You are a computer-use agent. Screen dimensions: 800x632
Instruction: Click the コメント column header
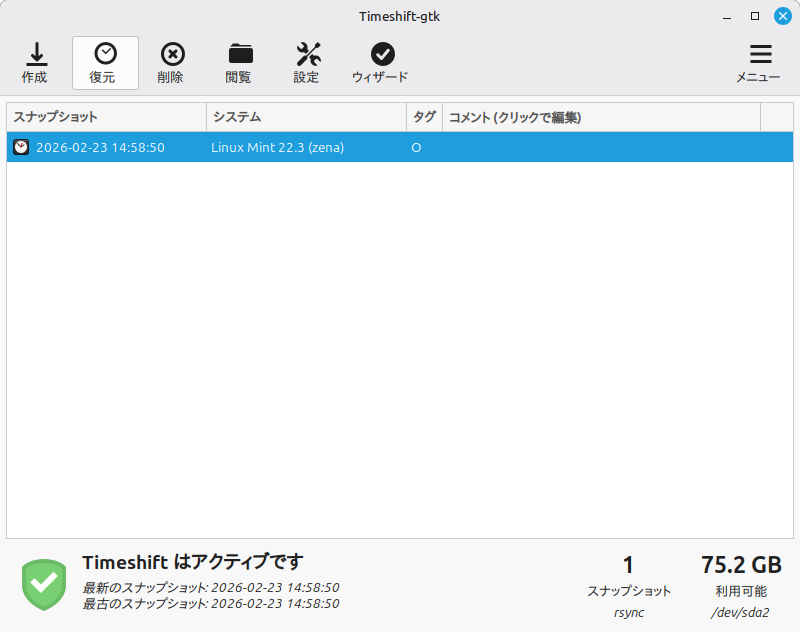click(600, 117)
